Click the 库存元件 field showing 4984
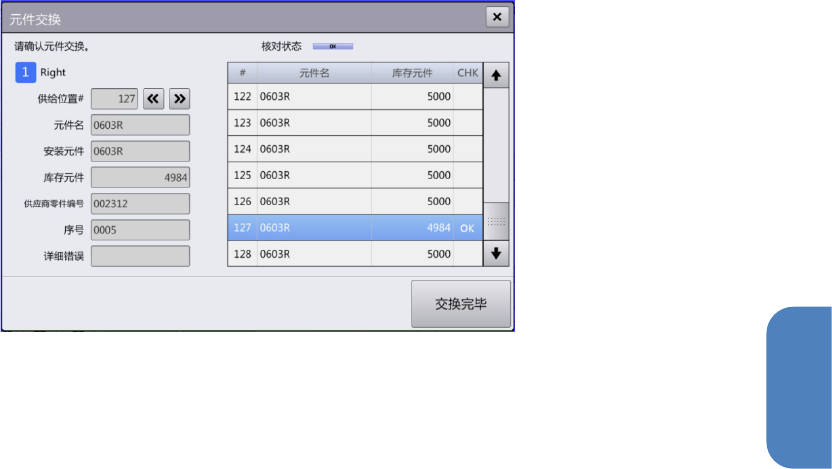This screenshot has height=469, width=832. [x=140, y=177]
